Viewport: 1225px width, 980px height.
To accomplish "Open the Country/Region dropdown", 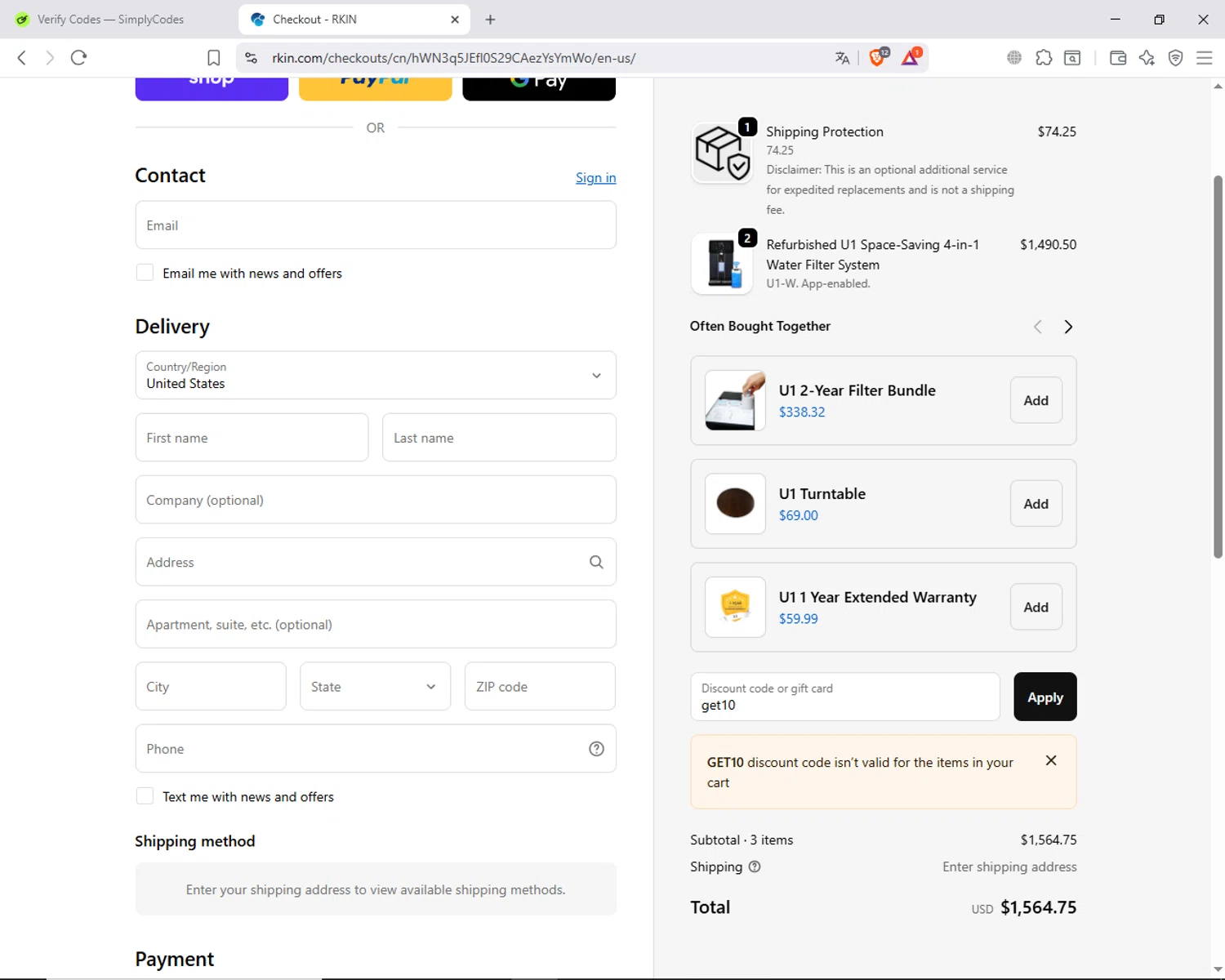I will pos(376,376).
